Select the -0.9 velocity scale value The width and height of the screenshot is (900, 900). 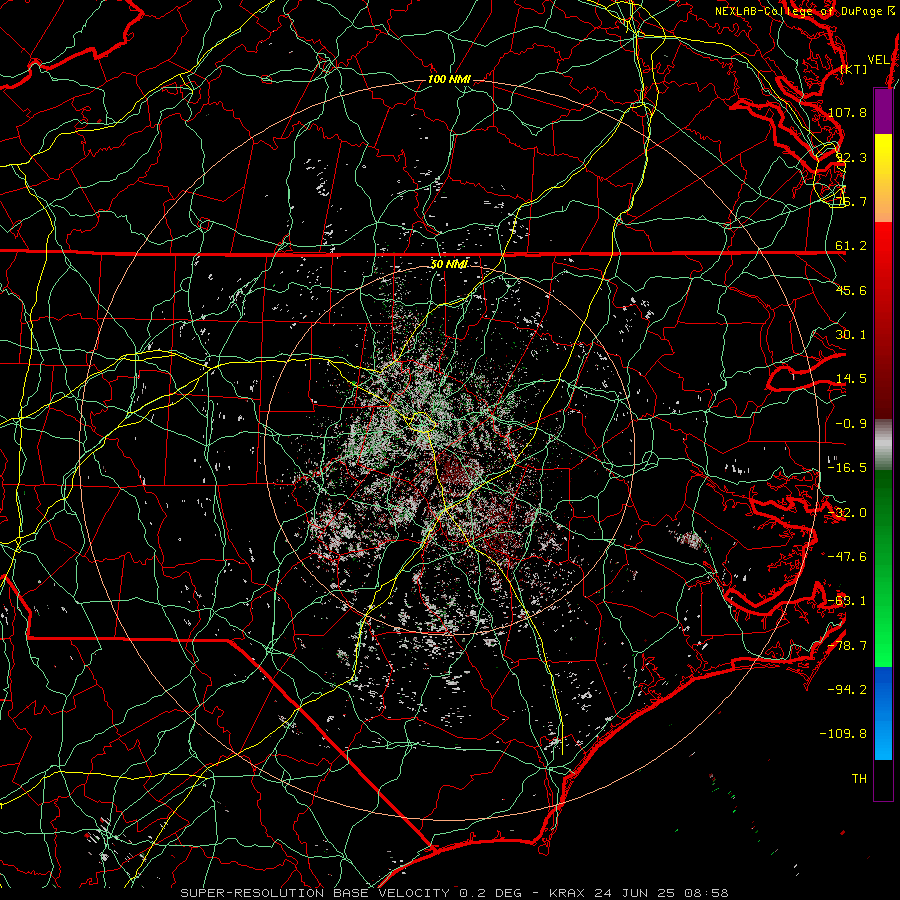point(851,424)
